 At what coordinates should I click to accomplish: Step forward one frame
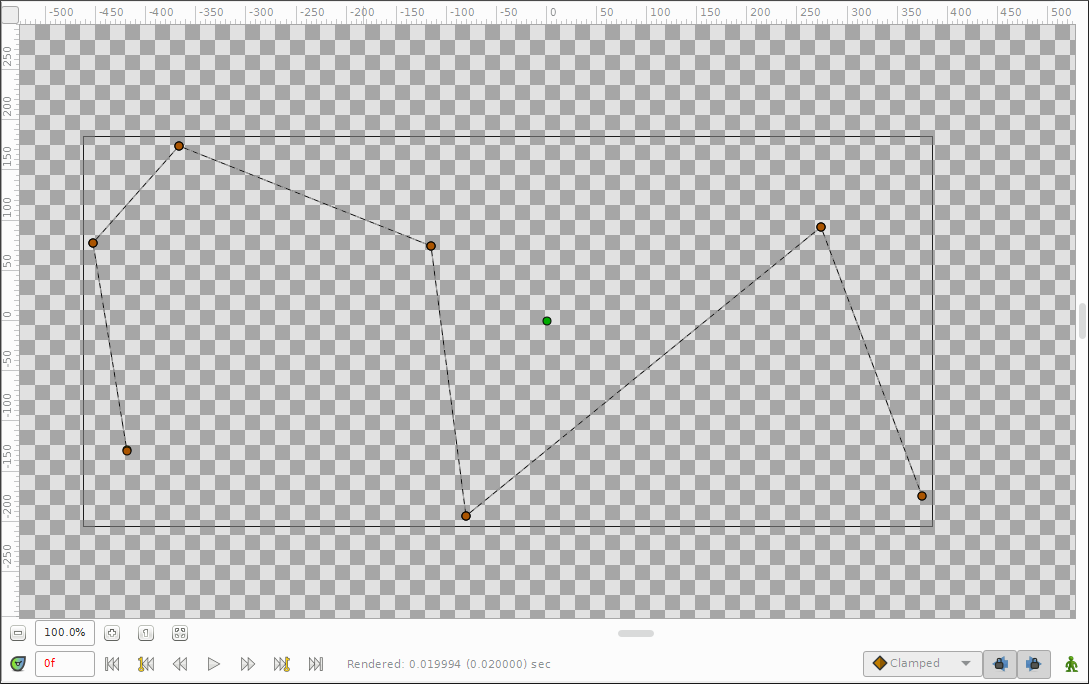[248, 664]
